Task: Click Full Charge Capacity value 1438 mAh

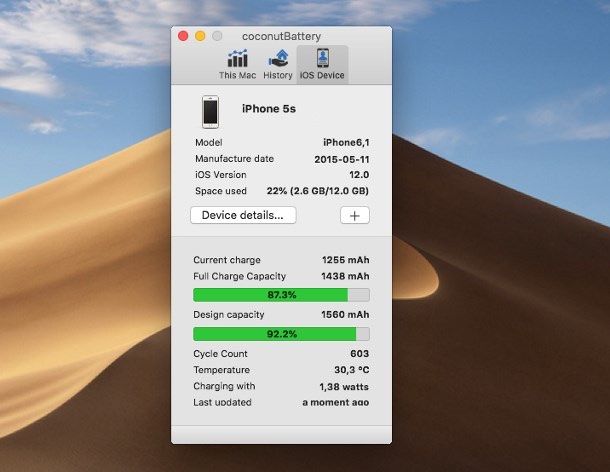Action: pyautogui.click(x=345, y=276)
